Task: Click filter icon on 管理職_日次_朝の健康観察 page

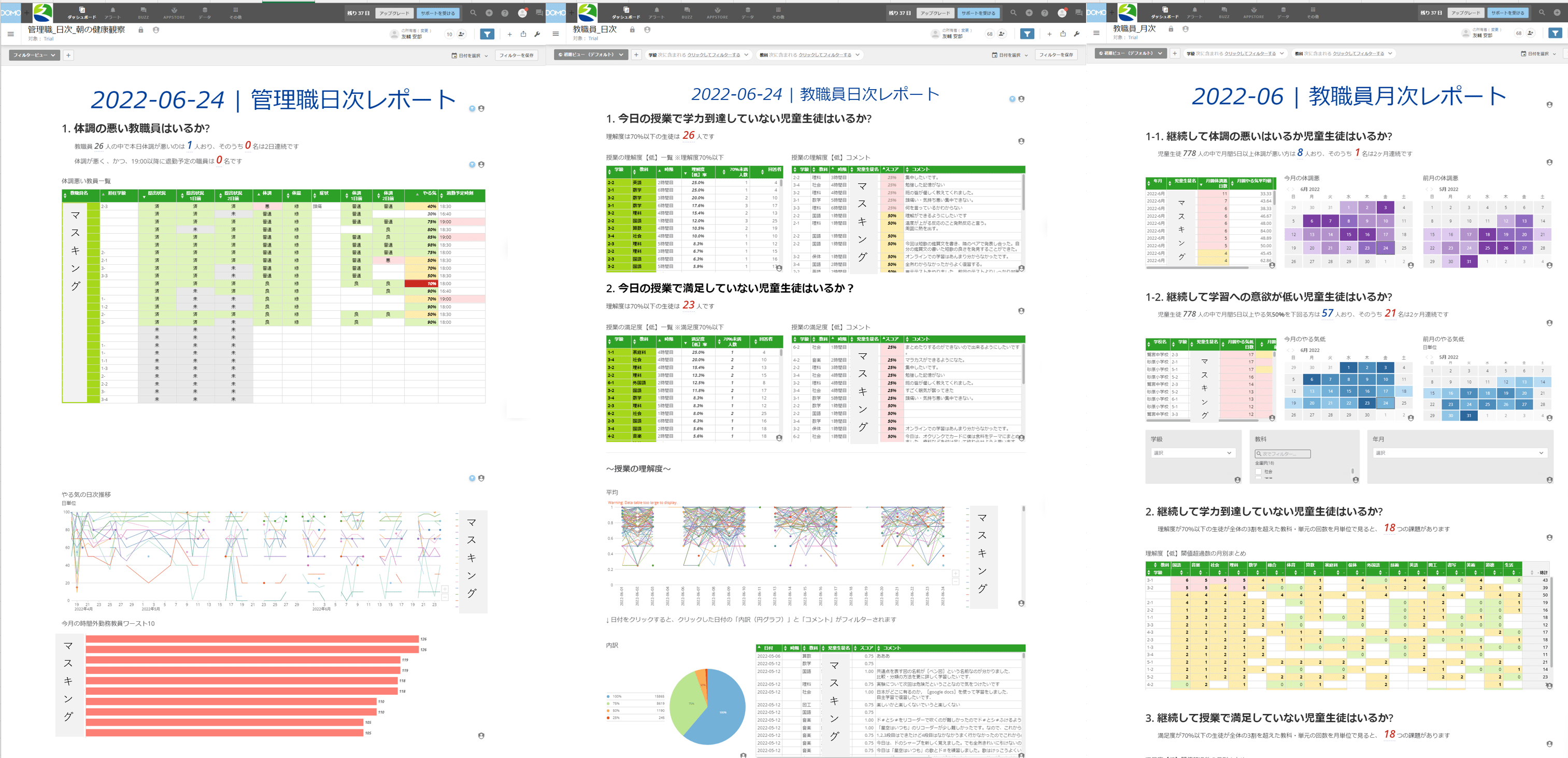Action: click(x=487, y=34)
